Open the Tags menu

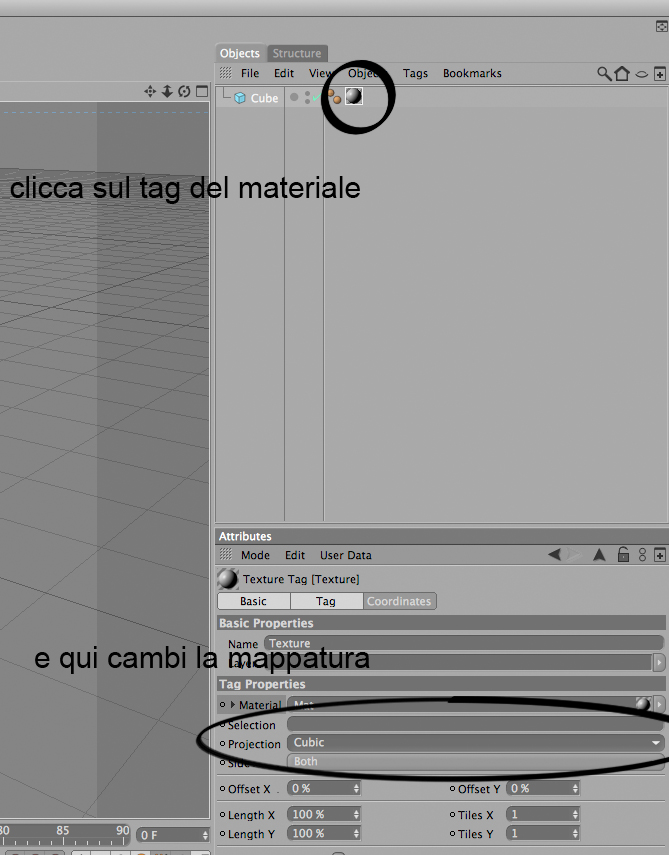[415, 73]
